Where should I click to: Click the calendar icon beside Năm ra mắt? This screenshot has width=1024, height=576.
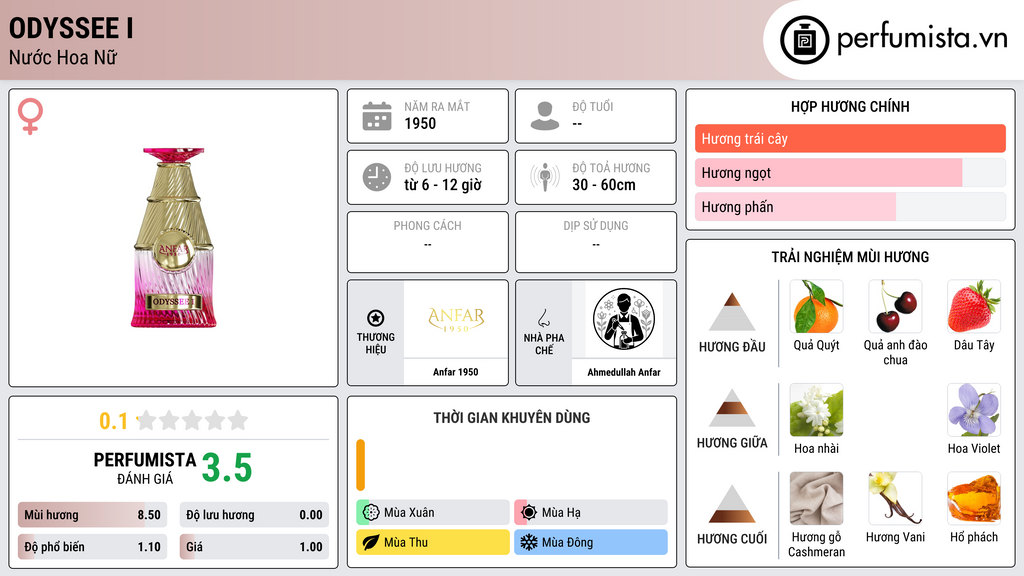(x=377, y=116)
